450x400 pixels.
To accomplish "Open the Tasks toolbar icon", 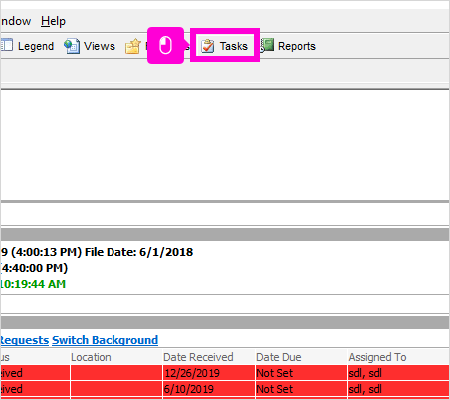I will [x=208, y=46].
